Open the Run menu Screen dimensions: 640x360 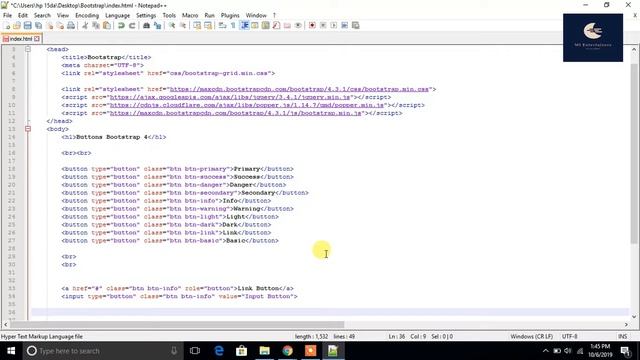[209, 15]
